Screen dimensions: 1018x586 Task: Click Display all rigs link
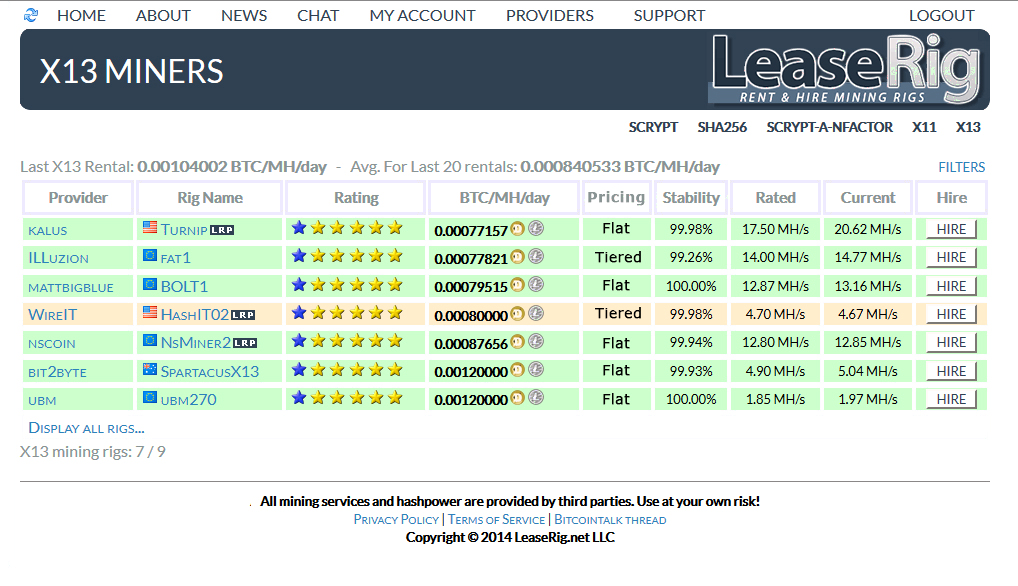[x=86, y=428]
